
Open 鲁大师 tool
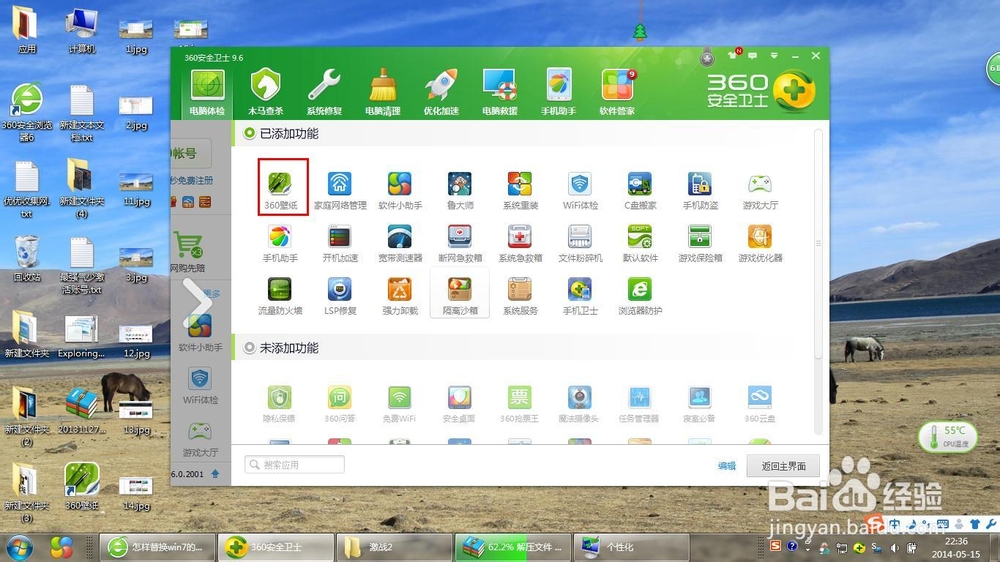(x=460, y=190)
